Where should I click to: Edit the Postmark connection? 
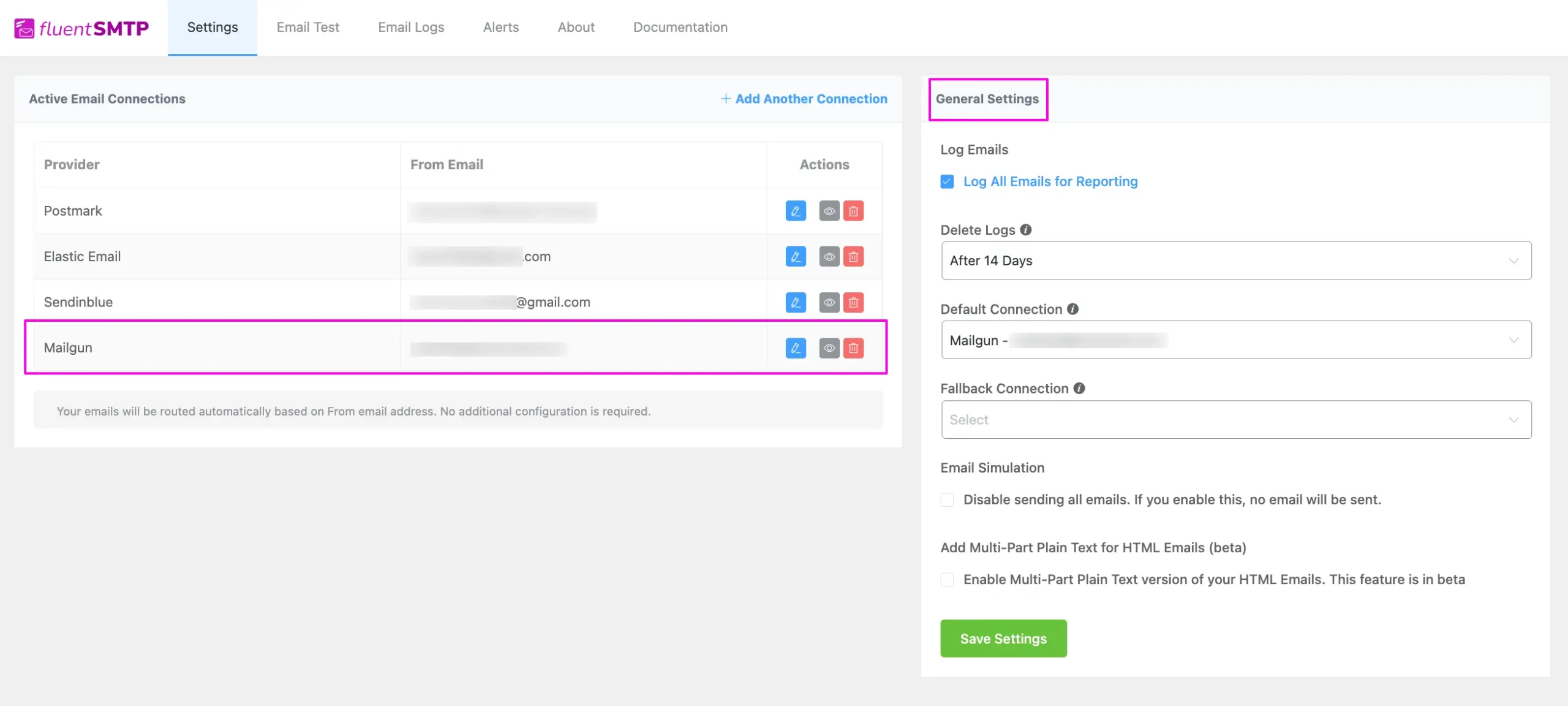[x=796, y=211]
